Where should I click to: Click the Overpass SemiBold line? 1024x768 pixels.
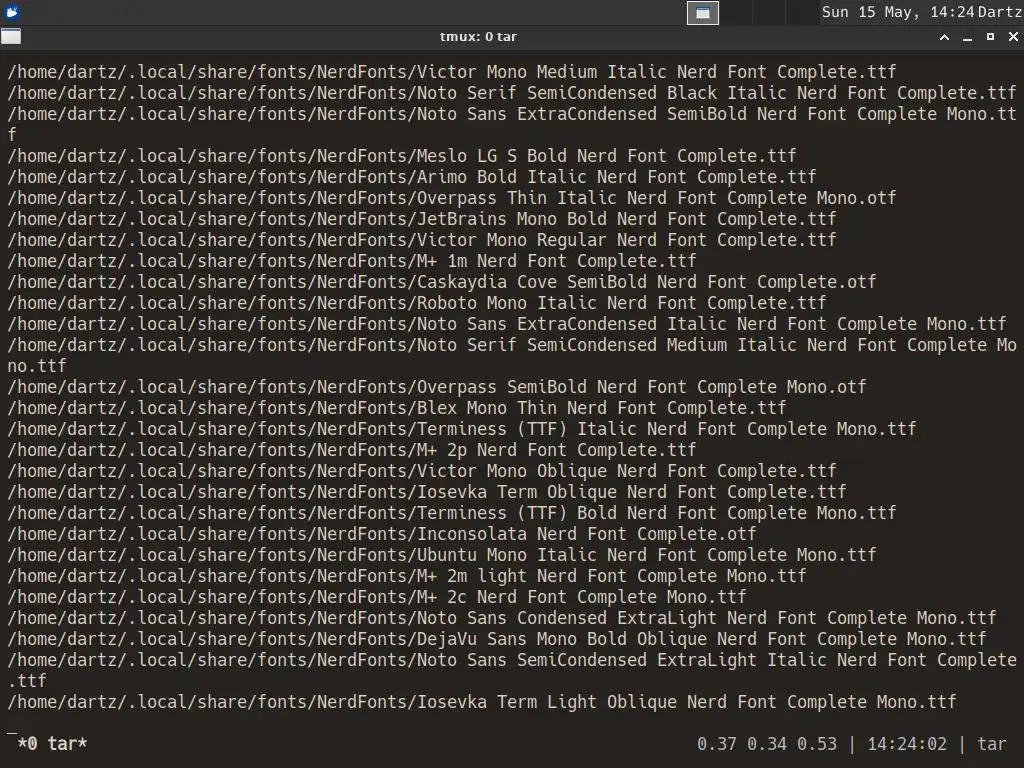coord(437,387)
